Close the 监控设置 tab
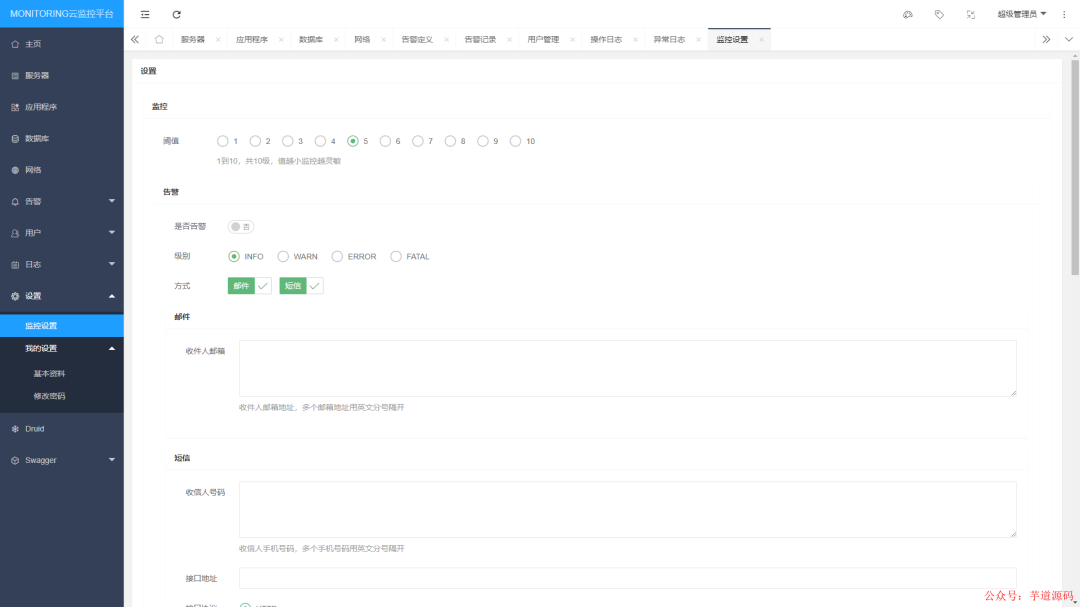This screenshot has width=1080, height=607. pos(761,40)
